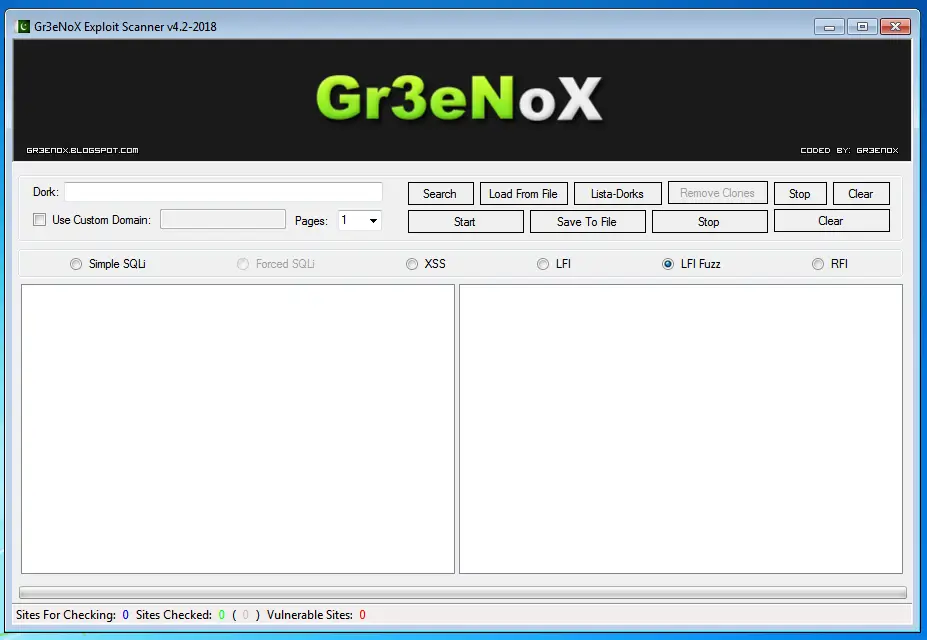Select the XSS scan mode
The image size is (927, 640).
coord(412,264)
